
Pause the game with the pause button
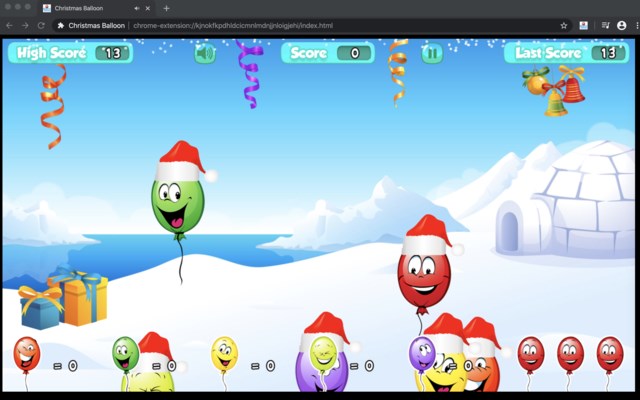pos(432,53)
